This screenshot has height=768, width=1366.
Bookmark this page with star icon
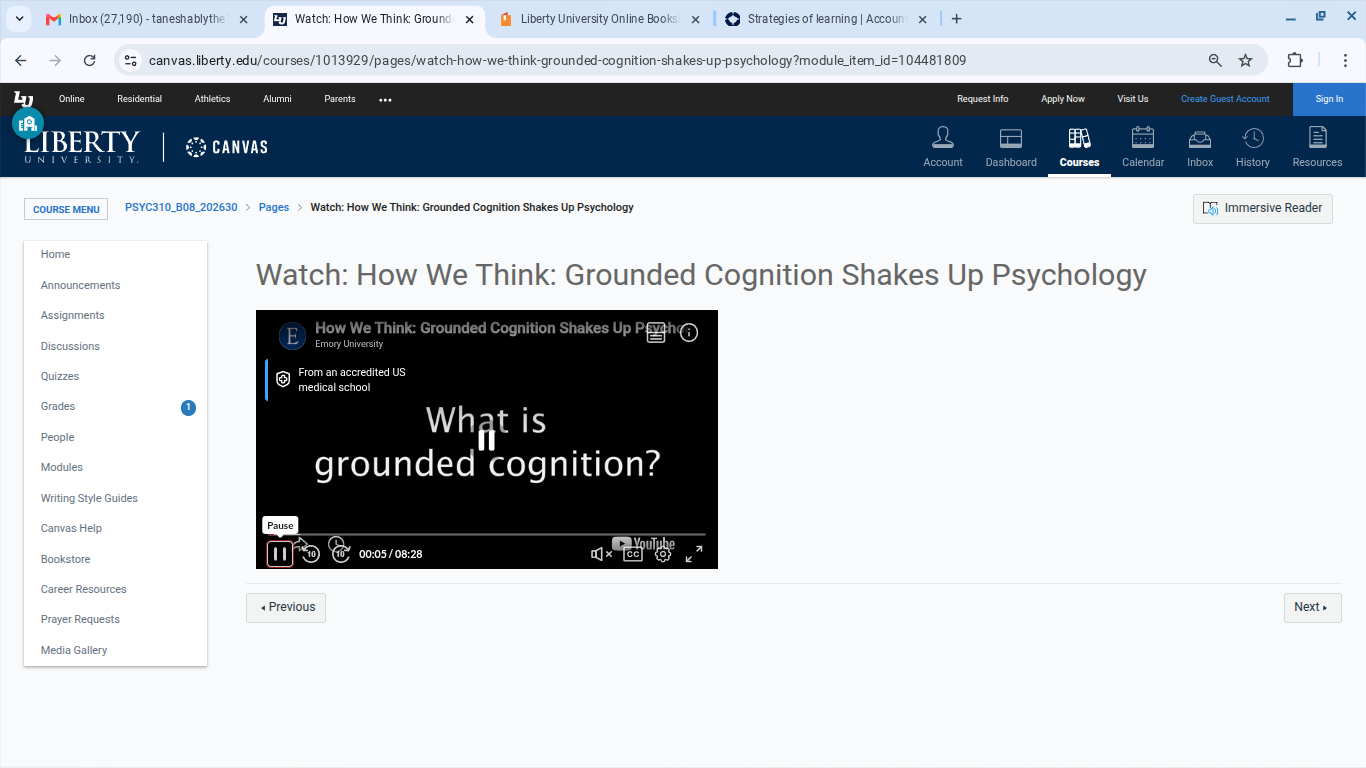[x=1245, y=60]
